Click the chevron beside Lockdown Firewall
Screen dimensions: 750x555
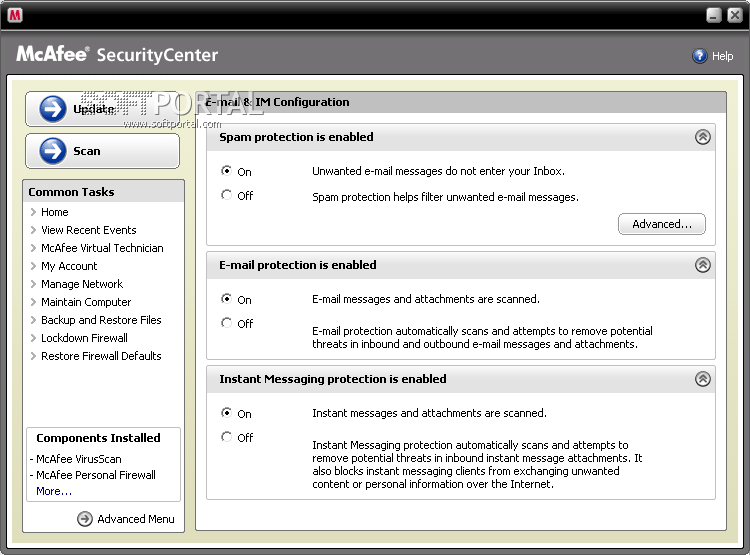33,338
